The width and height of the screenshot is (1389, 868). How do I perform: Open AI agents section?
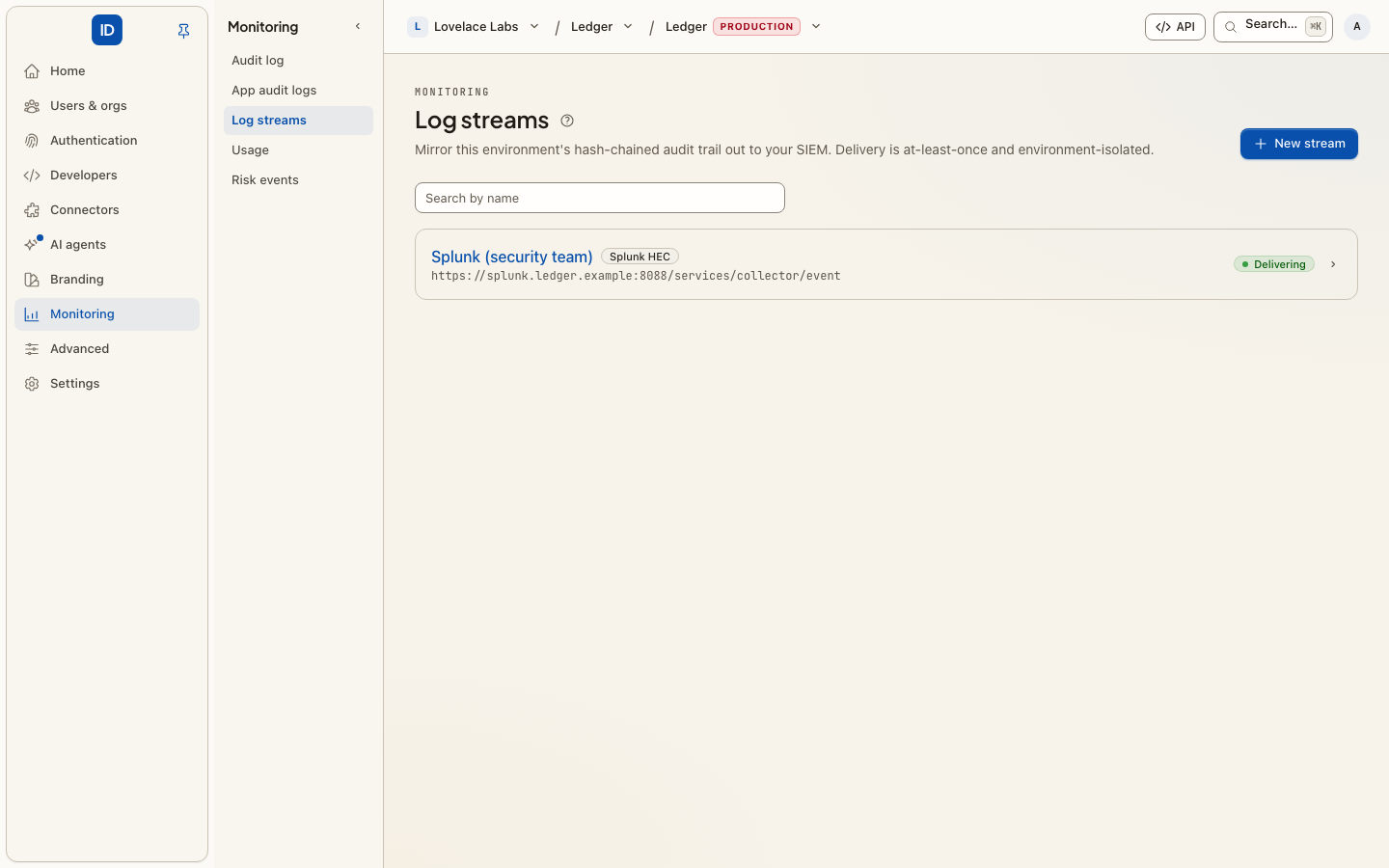click(107, 245)
